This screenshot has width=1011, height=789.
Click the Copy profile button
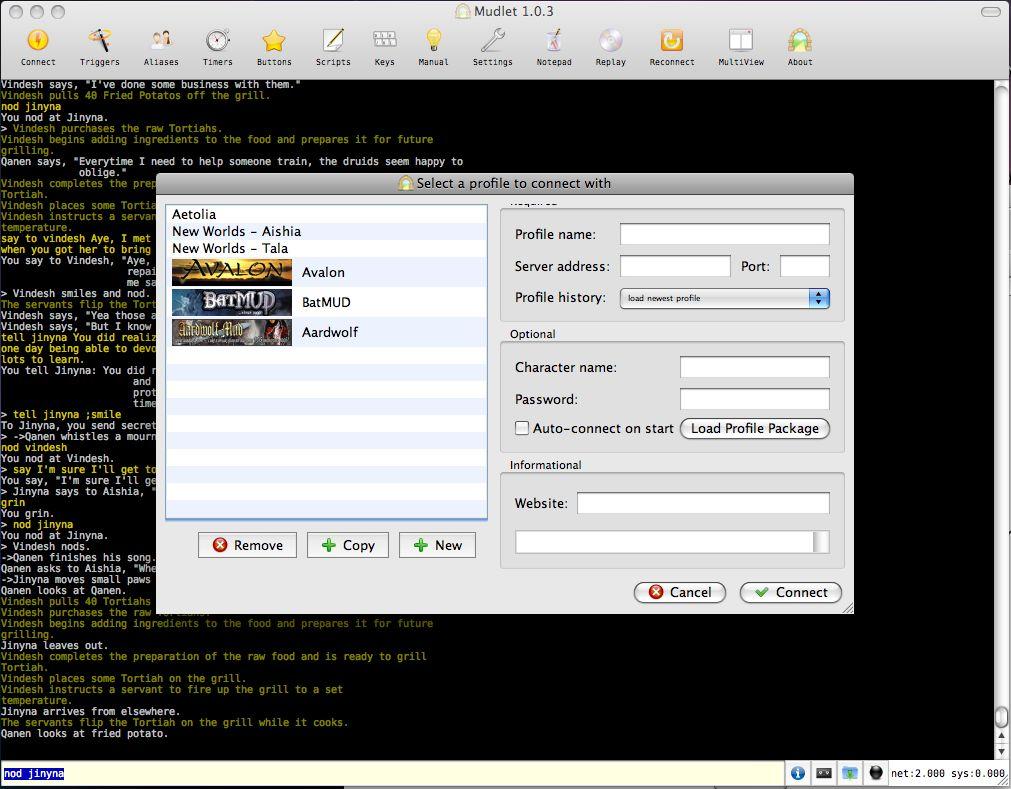click(x=348, y=545)
